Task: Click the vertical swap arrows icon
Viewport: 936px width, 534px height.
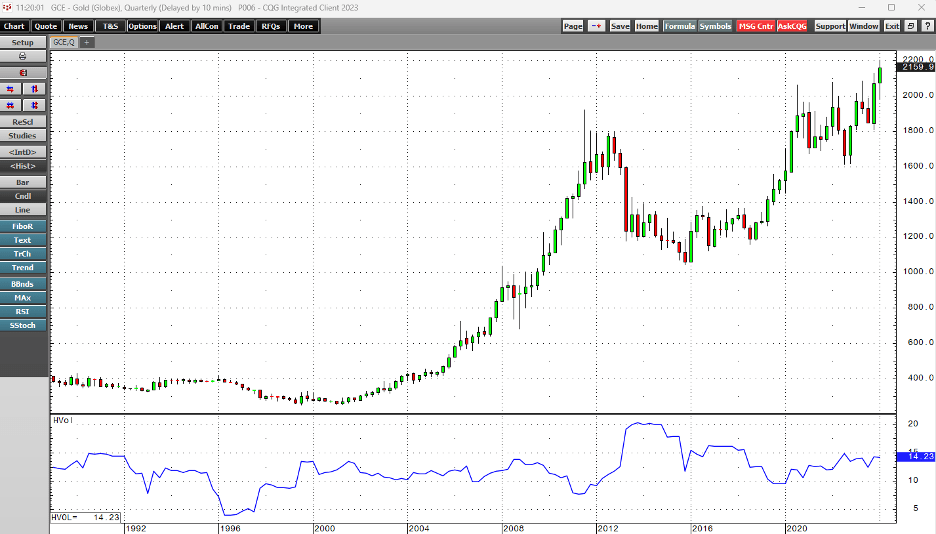Action: coord(36,89)
